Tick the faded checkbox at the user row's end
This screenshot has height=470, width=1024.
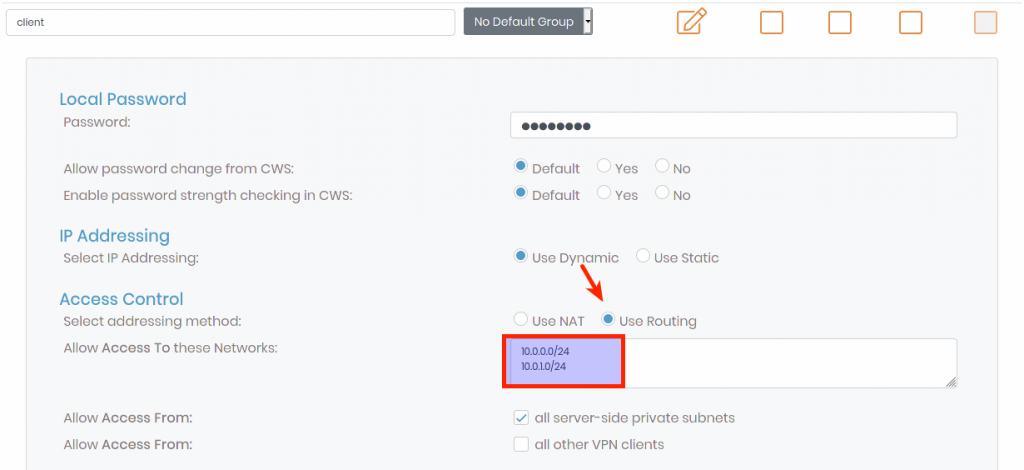click(985, 22)
